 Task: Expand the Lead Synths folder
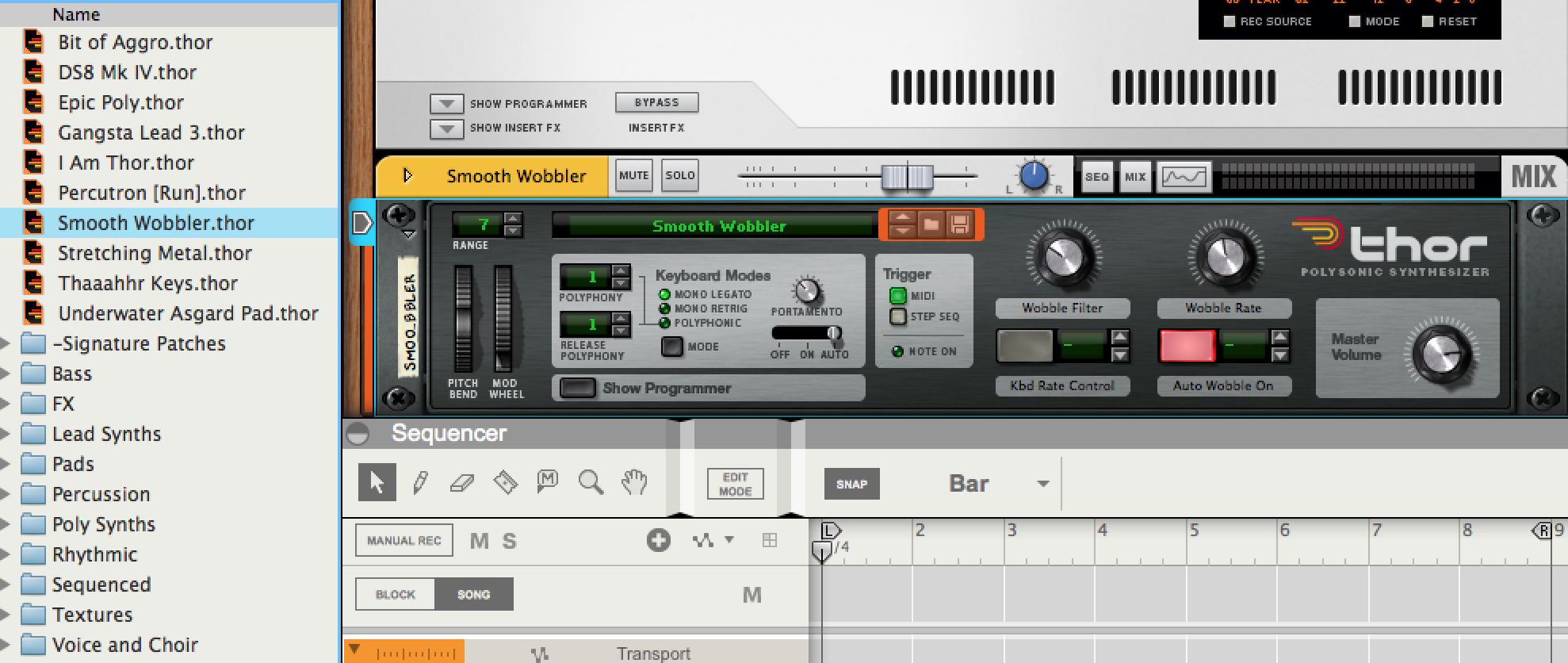point(5,434)
